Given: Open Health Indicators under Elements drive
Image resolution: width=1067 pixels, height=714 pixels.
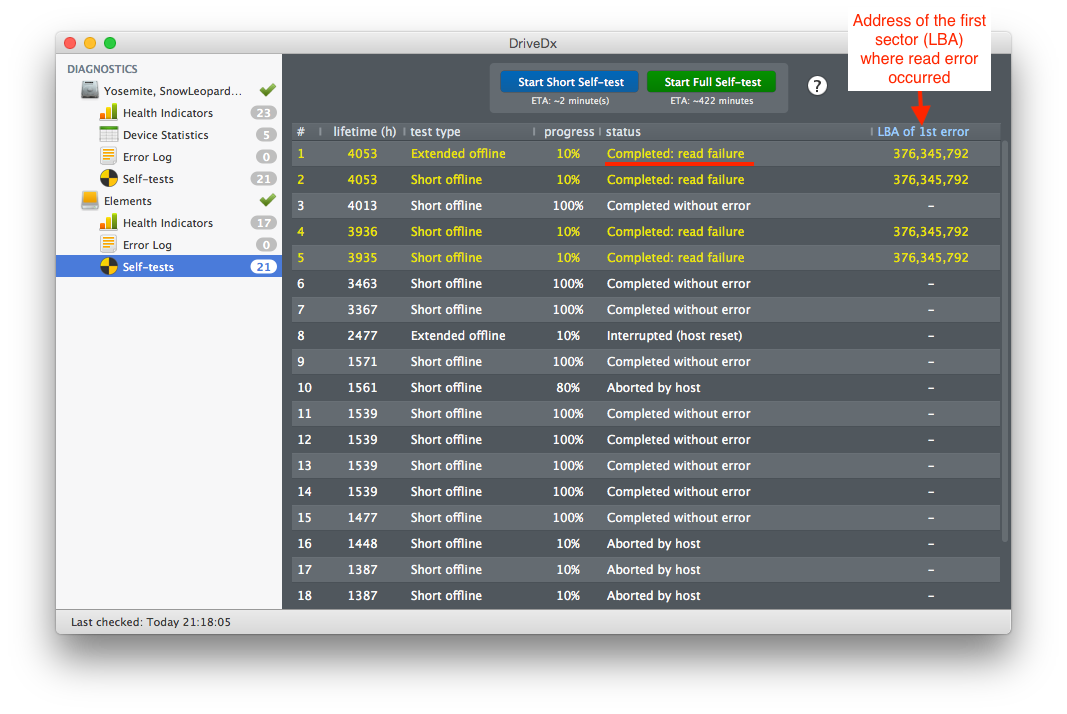Looking at the screenshot, I should pos(167,223).
